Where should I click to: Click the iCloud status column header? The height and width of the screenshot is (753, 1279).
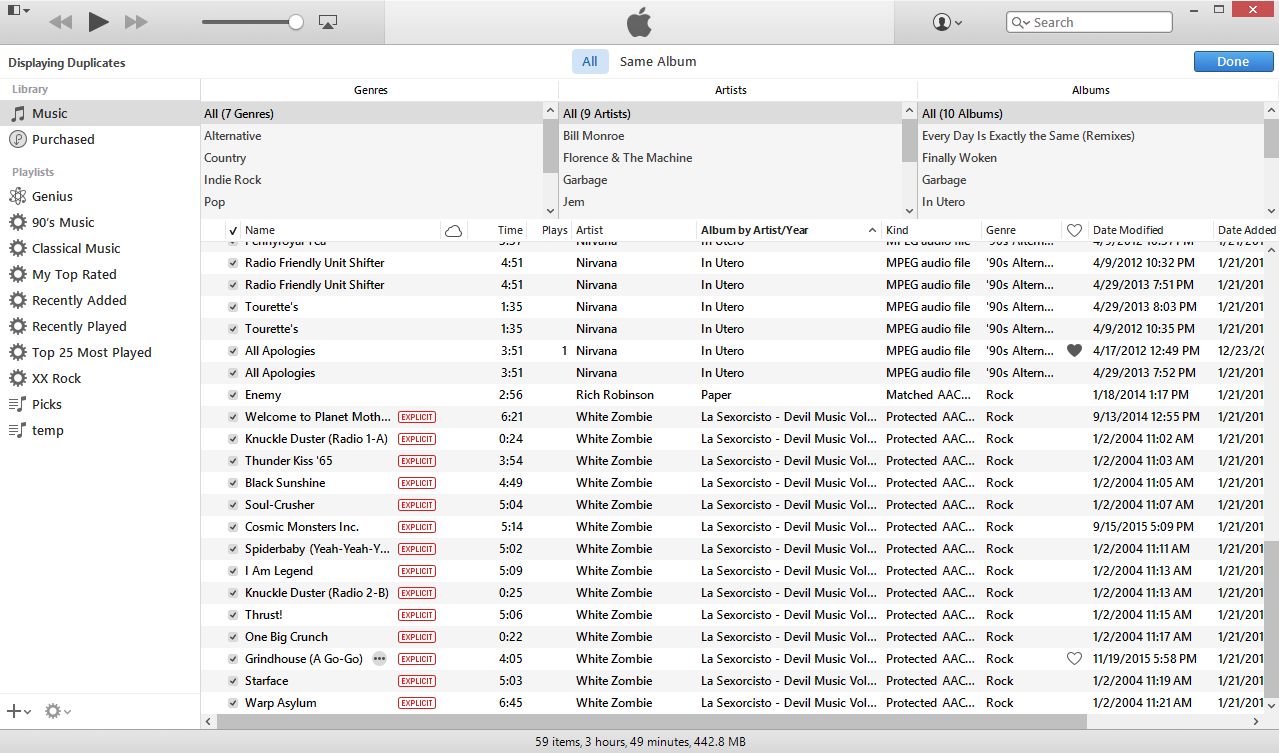tap(453, 230)
